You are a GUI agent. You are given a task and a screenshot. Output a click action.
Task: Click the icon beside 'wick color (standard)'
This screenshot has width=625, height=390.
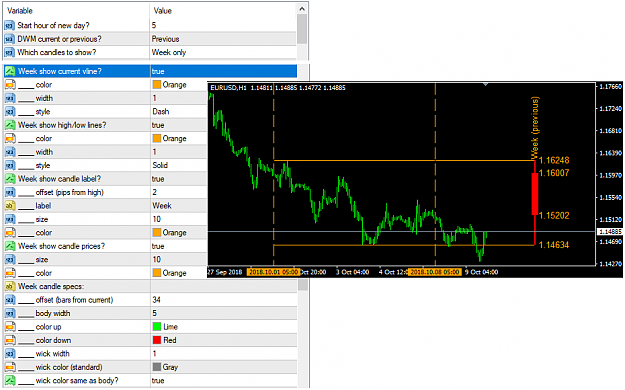click(10, 367)
